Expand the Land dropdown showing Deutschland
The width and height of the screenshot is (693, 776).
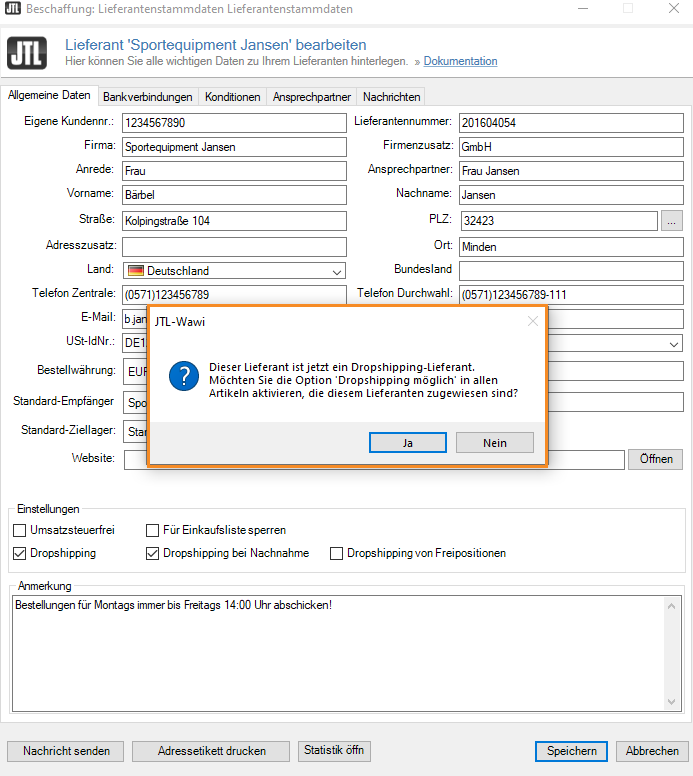234,271
